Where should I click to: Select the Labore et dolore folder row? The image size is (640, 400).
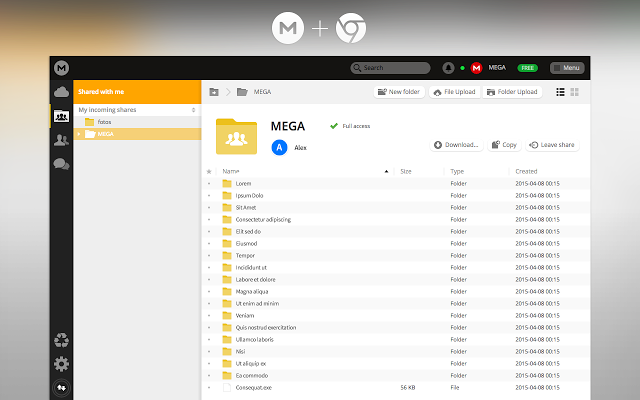coord(396,279)
